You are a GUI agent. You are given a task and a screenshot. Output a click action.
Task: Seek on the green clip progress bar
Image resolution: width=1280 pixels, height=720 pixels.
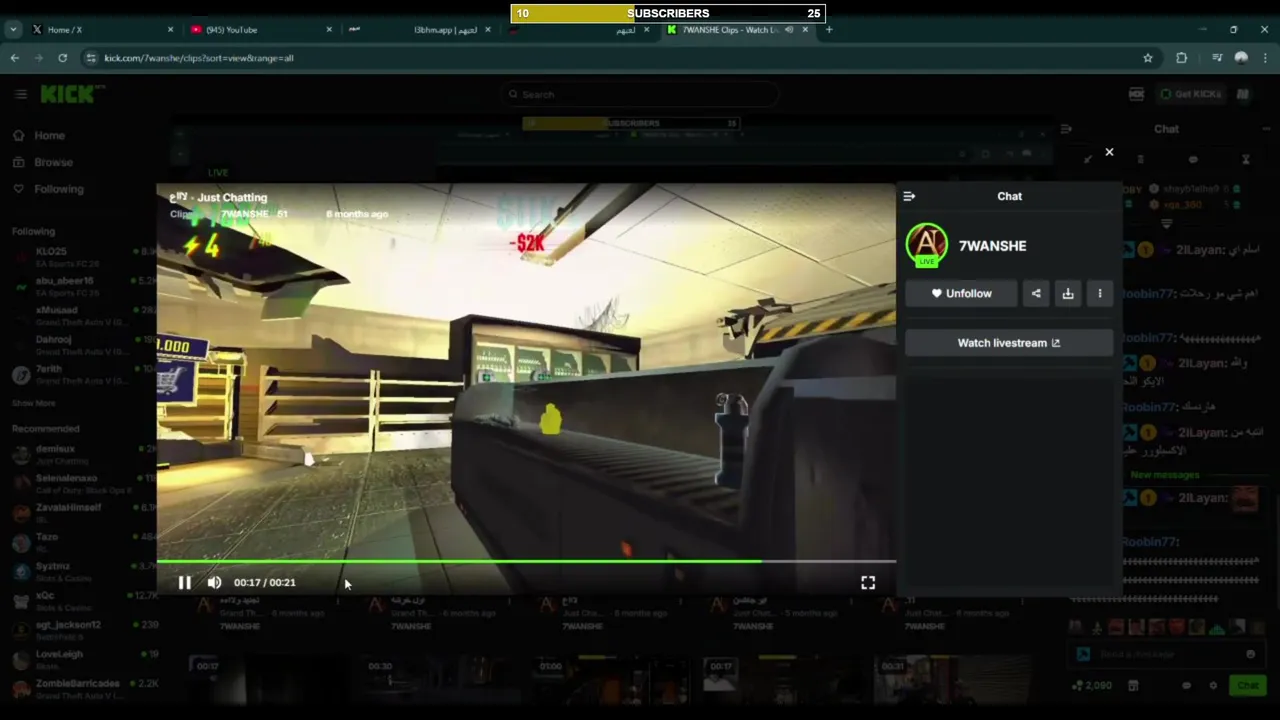coord(526,561)
